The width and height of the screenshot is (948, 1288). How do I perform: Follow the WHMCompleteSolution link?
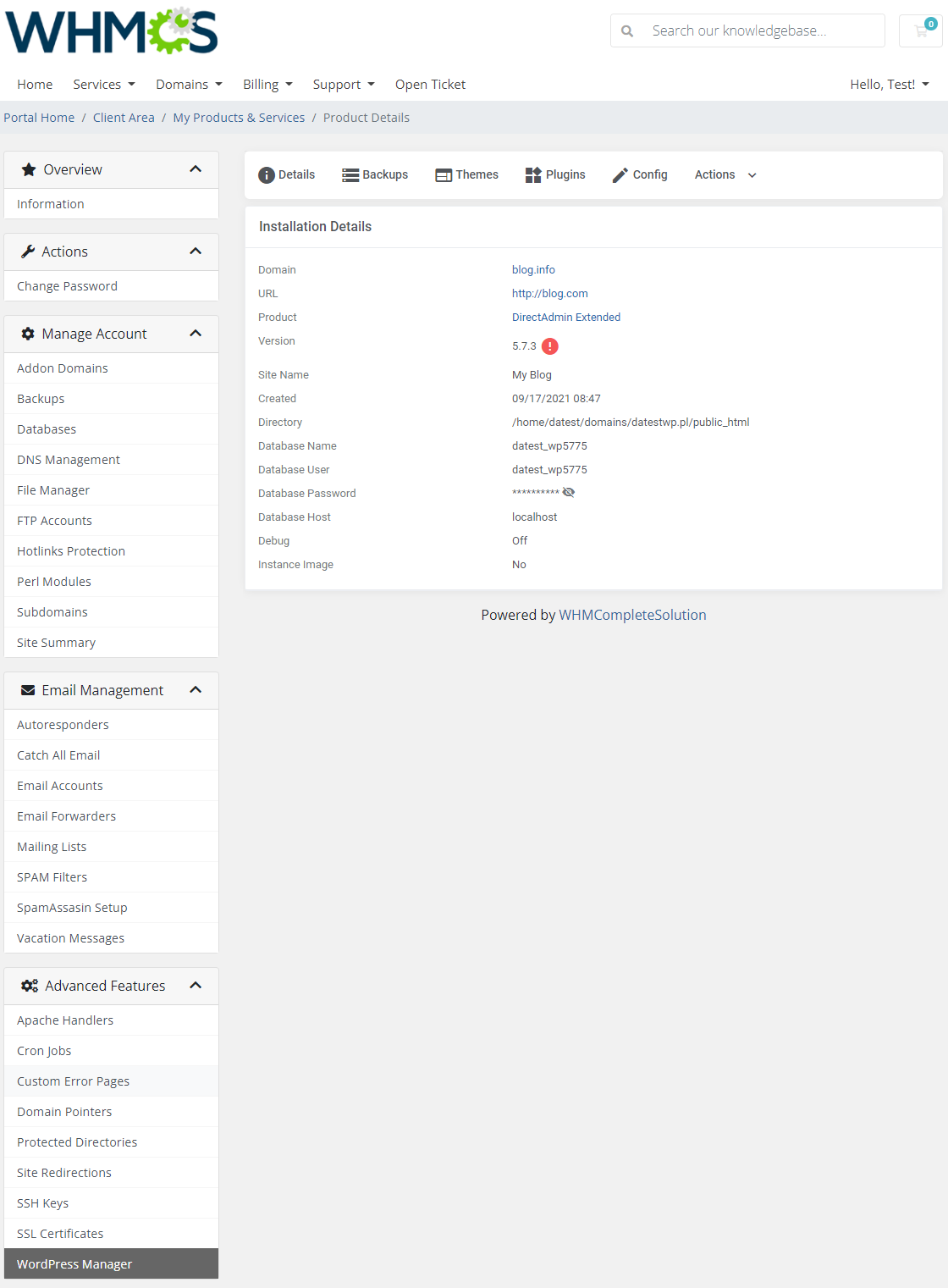pos(632,615)
